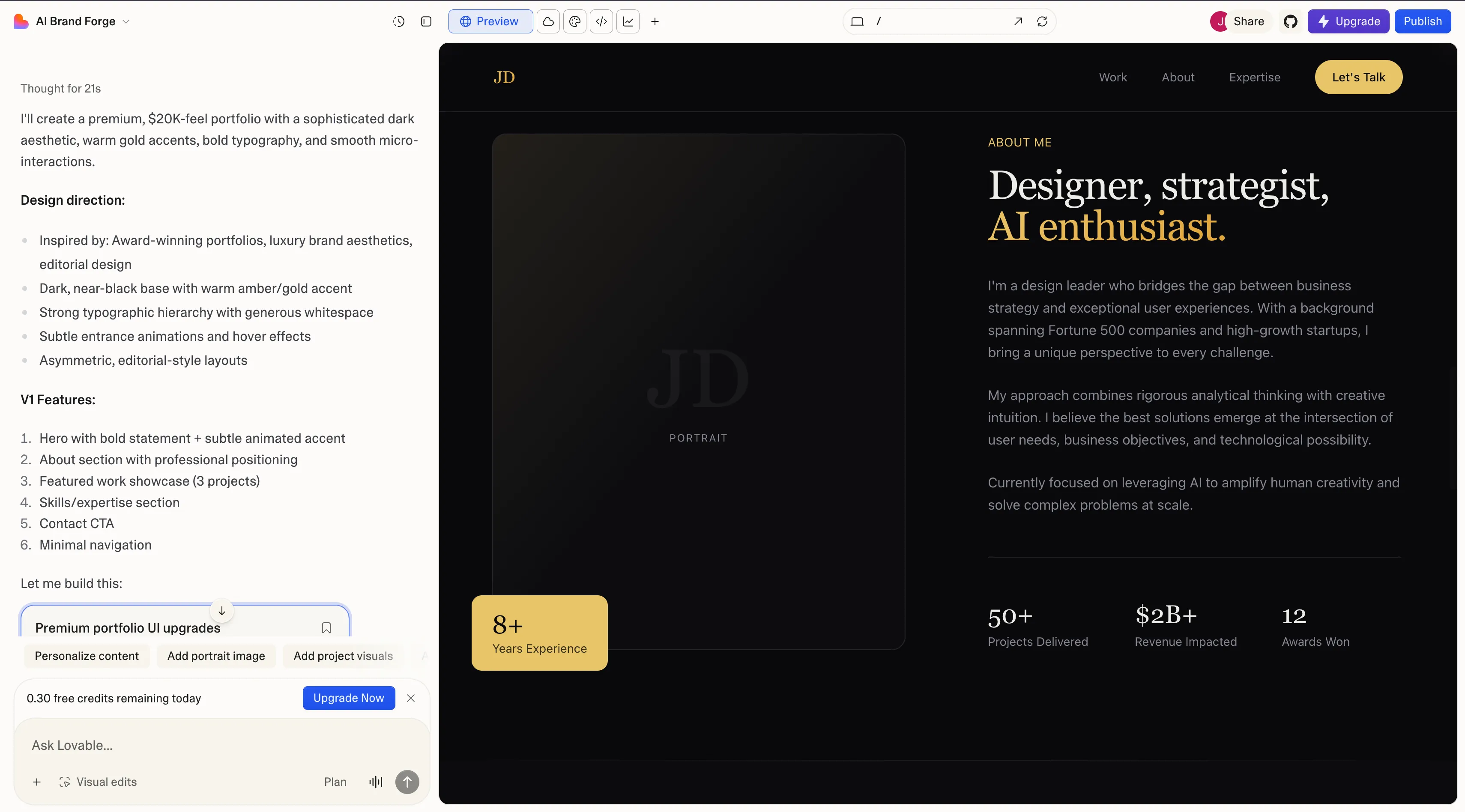Click the gold Let's Talk button
Screen dimensions: 1465x812
(x=1358, y=78)
